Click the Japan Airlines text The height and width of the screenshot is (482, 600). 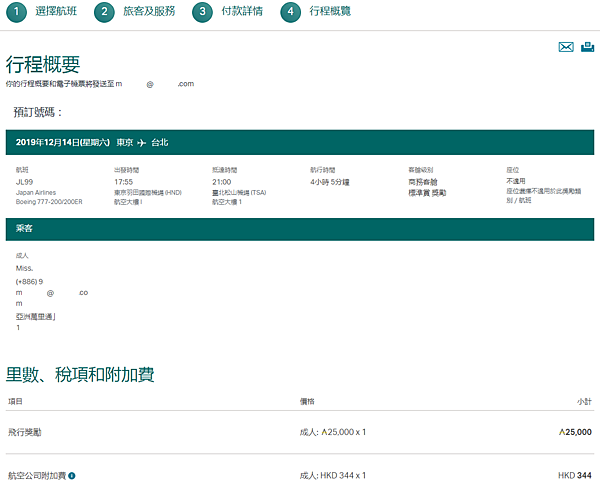point(36,192)
